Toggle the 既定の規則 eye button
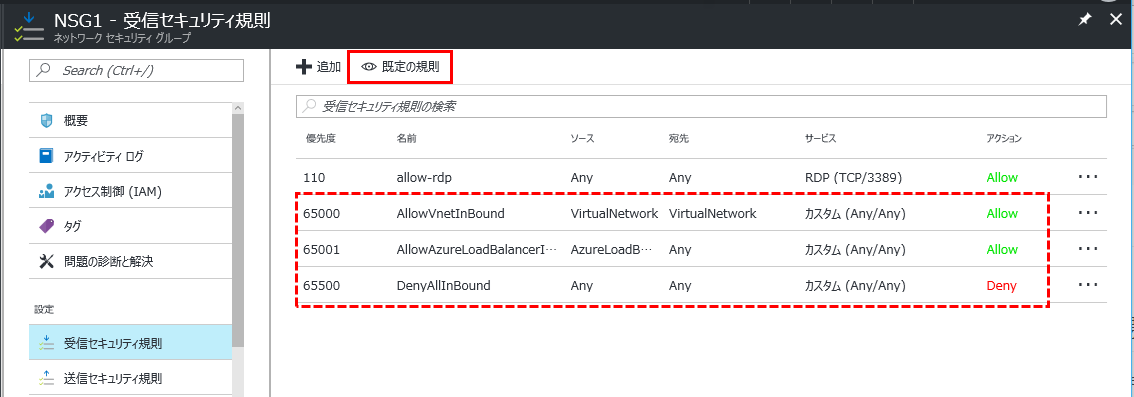The image size is (1134, 397). pos(401,67)
